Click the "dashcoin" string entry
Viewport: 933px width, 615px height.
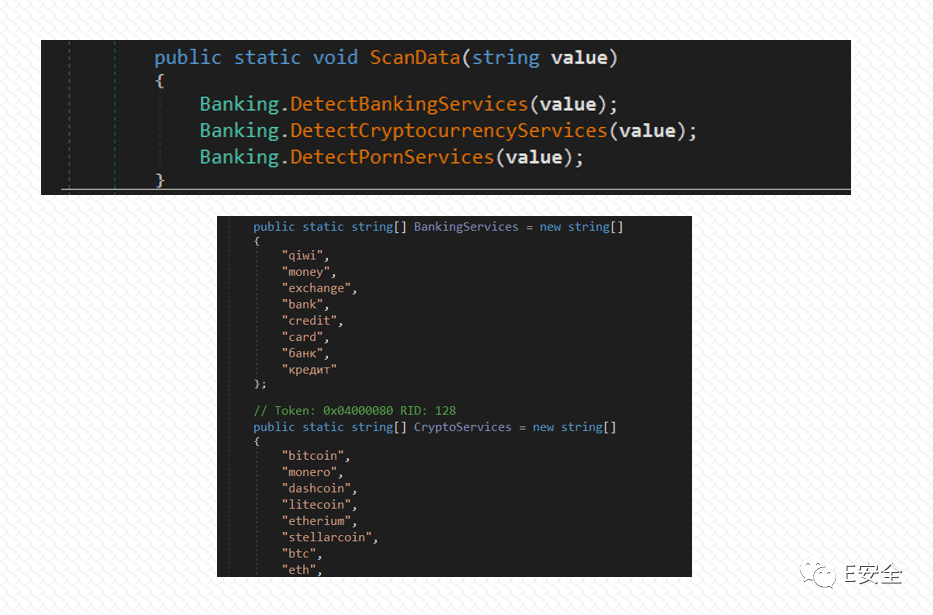click(317, 488)
